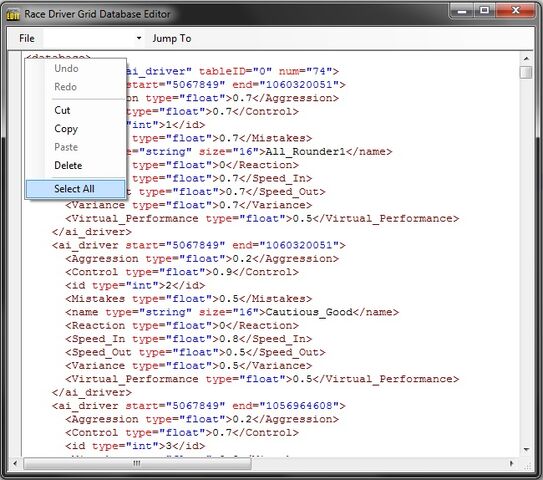Click the vertical scrollbar down arrow
543x480 pixels.
pyautogui.click(x=526, y=449)
